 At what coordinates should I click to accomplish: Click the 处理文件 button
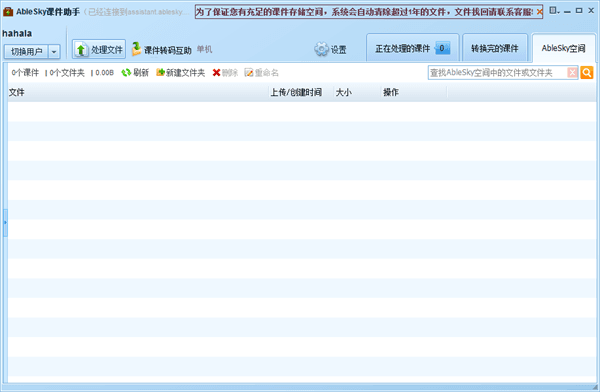click(99, 49)
